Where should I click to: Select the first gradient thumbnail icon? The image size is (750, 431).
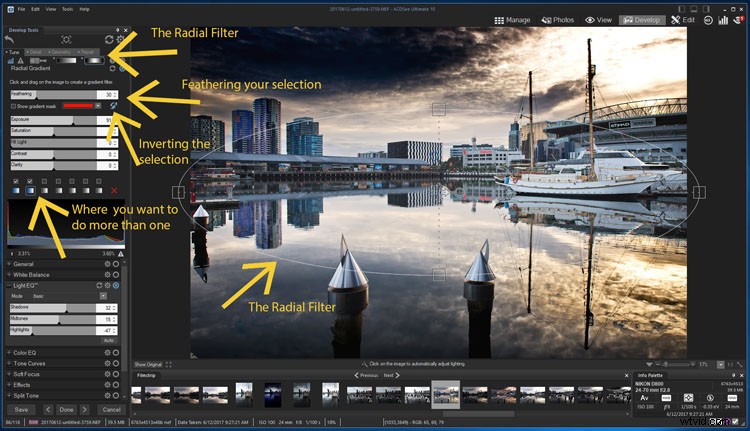[16, 190]
